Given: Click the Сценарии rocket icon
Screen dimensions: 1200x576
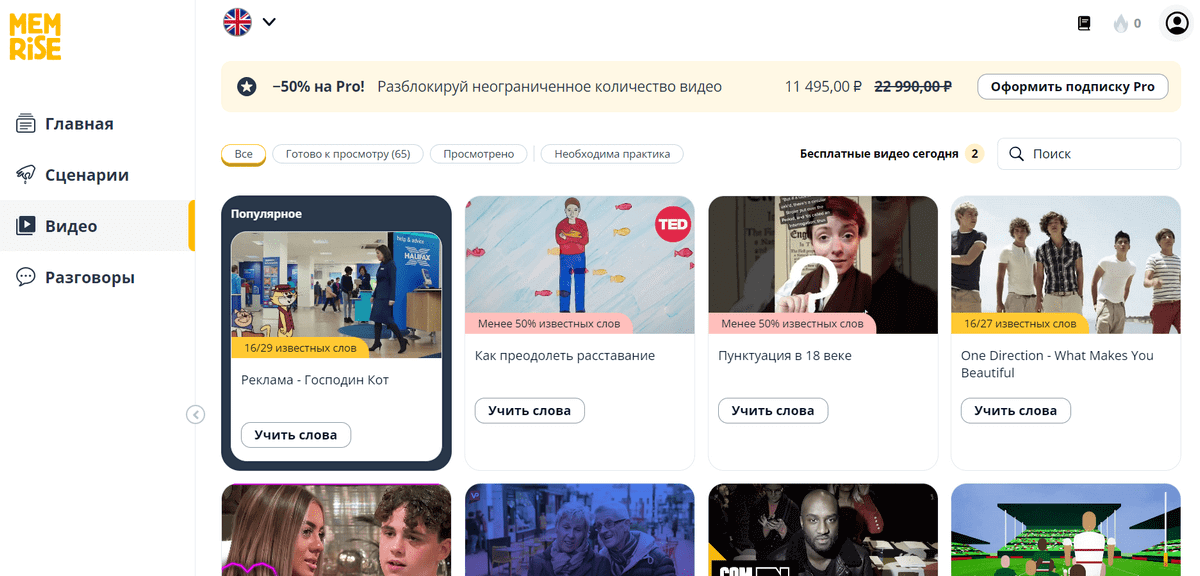Looking at the screenshot, I should click(x=26, y=175).
